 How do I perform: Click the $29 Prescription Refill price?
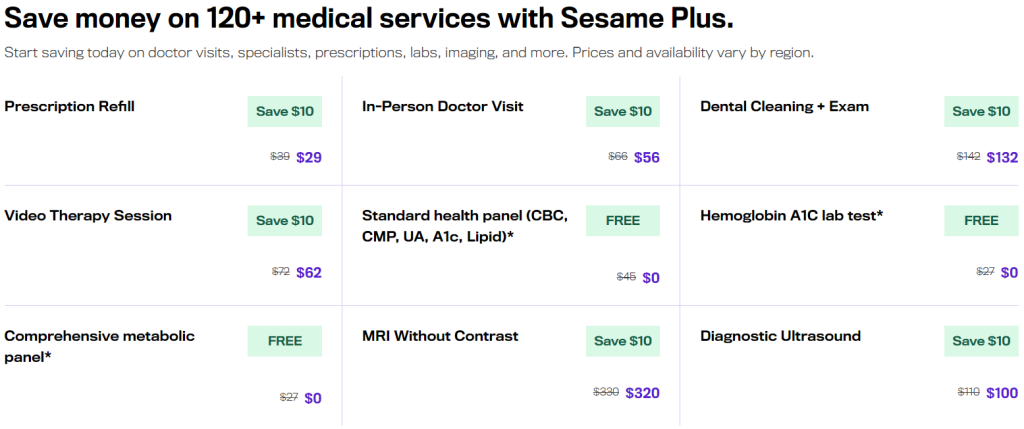point(309,157)
